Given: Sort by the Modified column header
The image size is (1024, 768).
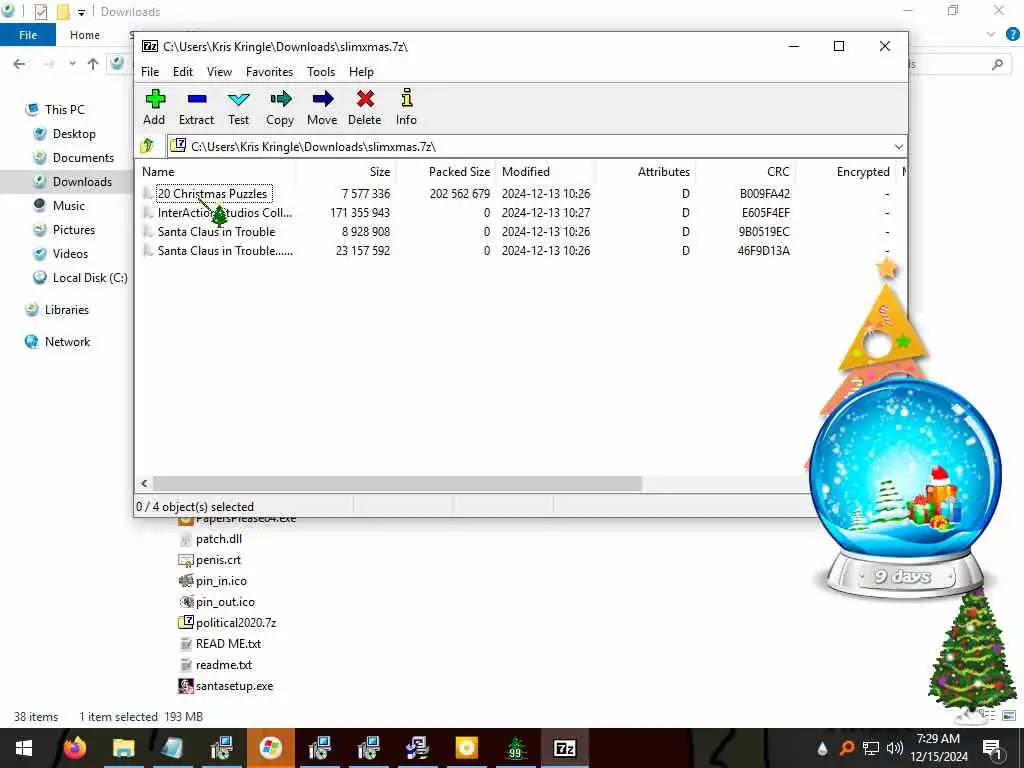Looking at the screenshot, I should tap(545, 172).
